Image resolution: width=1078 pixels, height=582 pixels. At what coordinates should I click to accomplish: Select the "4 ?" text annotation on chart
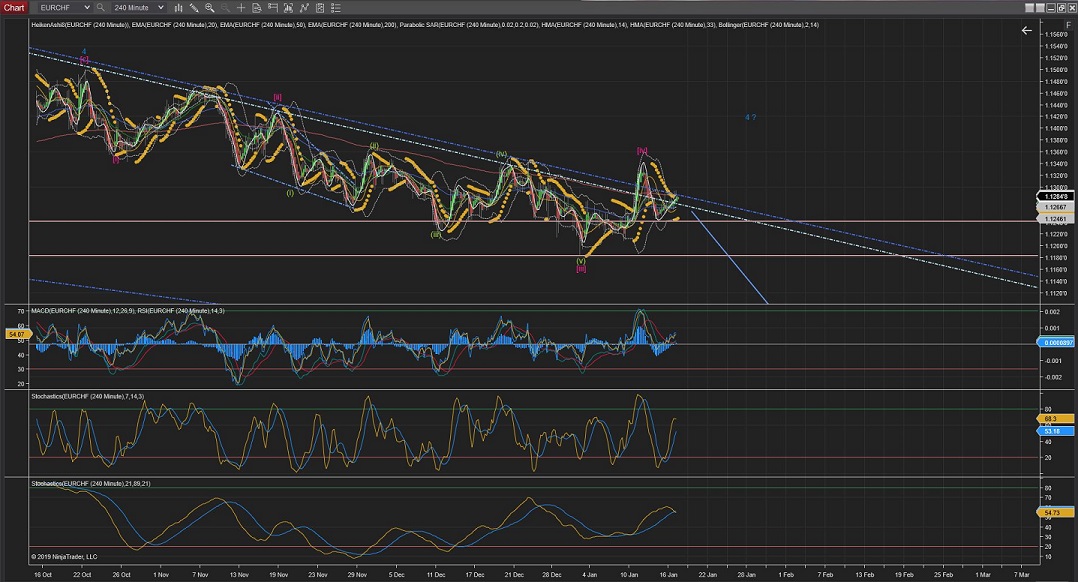[750, 117]
